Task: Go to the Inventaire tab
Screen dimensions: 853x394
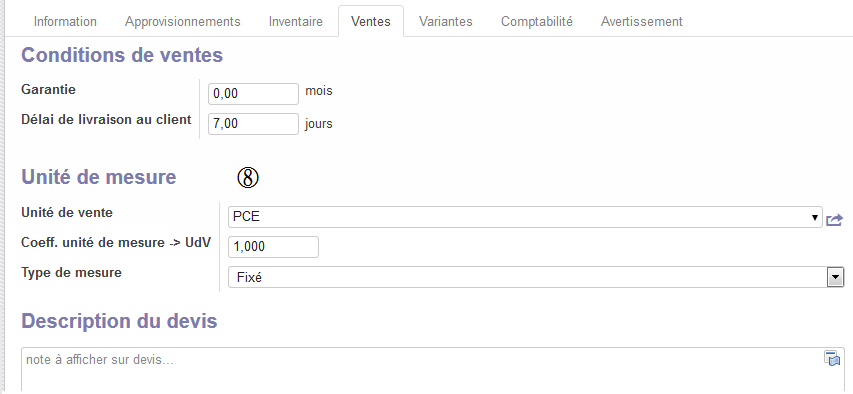Action: pos(296,21)
